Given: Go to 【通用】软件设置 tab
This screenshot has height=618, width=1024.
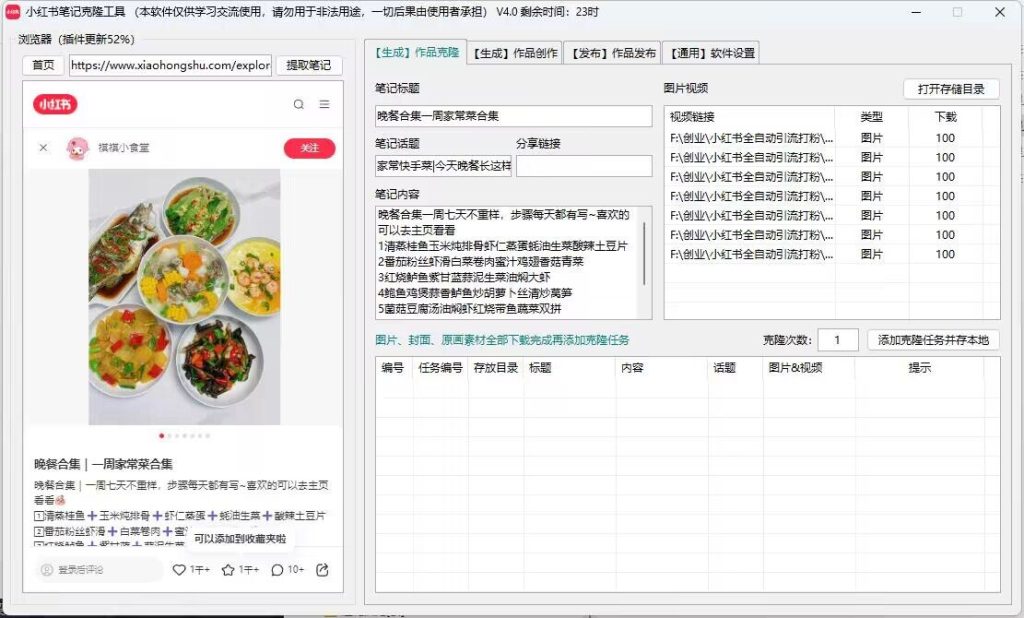Looking at the screenshot, I should click(x=713, y=53).
